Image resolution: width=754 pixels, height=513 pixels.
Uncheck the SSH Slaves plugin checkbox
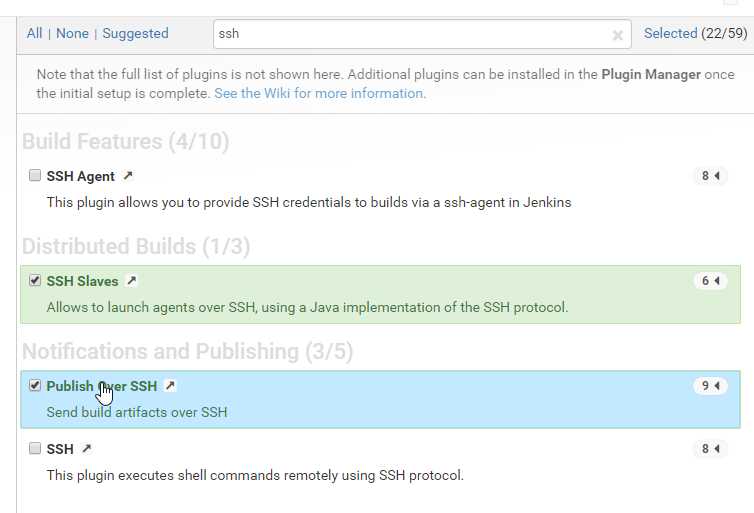click(x=35, y=280)
